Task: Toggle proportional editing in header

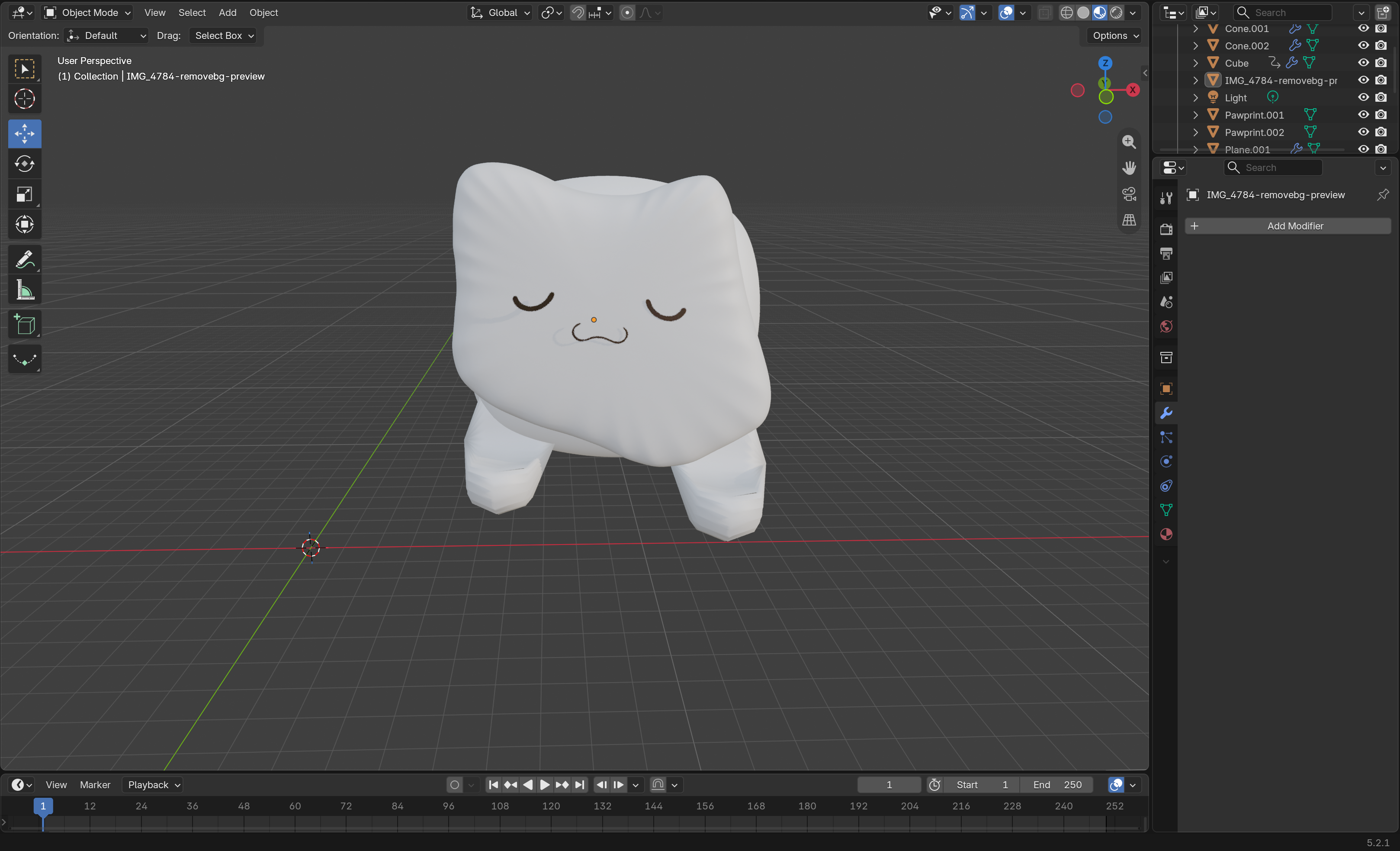Action: click(627, 13)
